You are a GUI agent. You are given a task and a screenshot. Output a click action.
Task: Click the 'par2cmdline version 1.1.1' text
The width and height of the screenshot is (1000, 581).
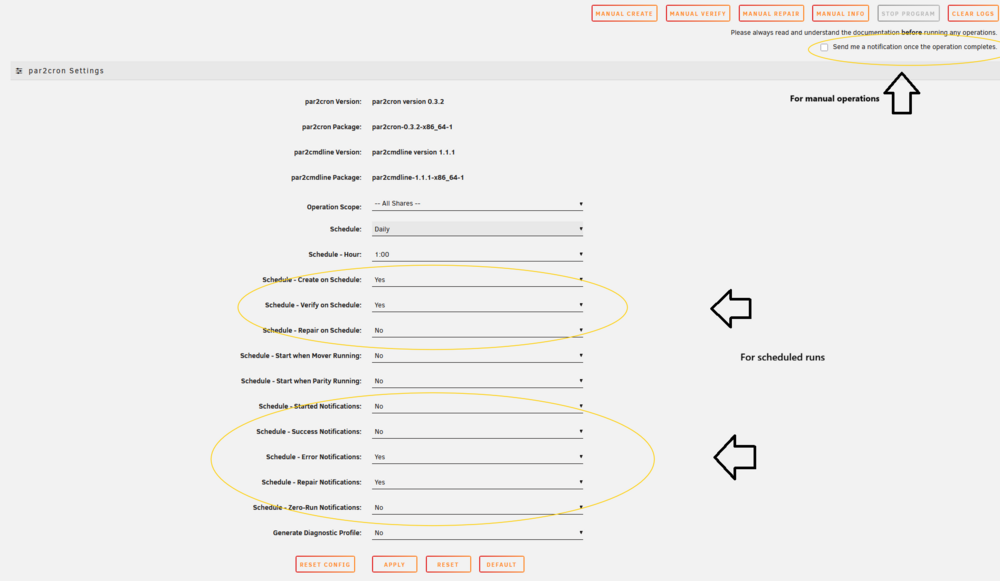[413, 152]
